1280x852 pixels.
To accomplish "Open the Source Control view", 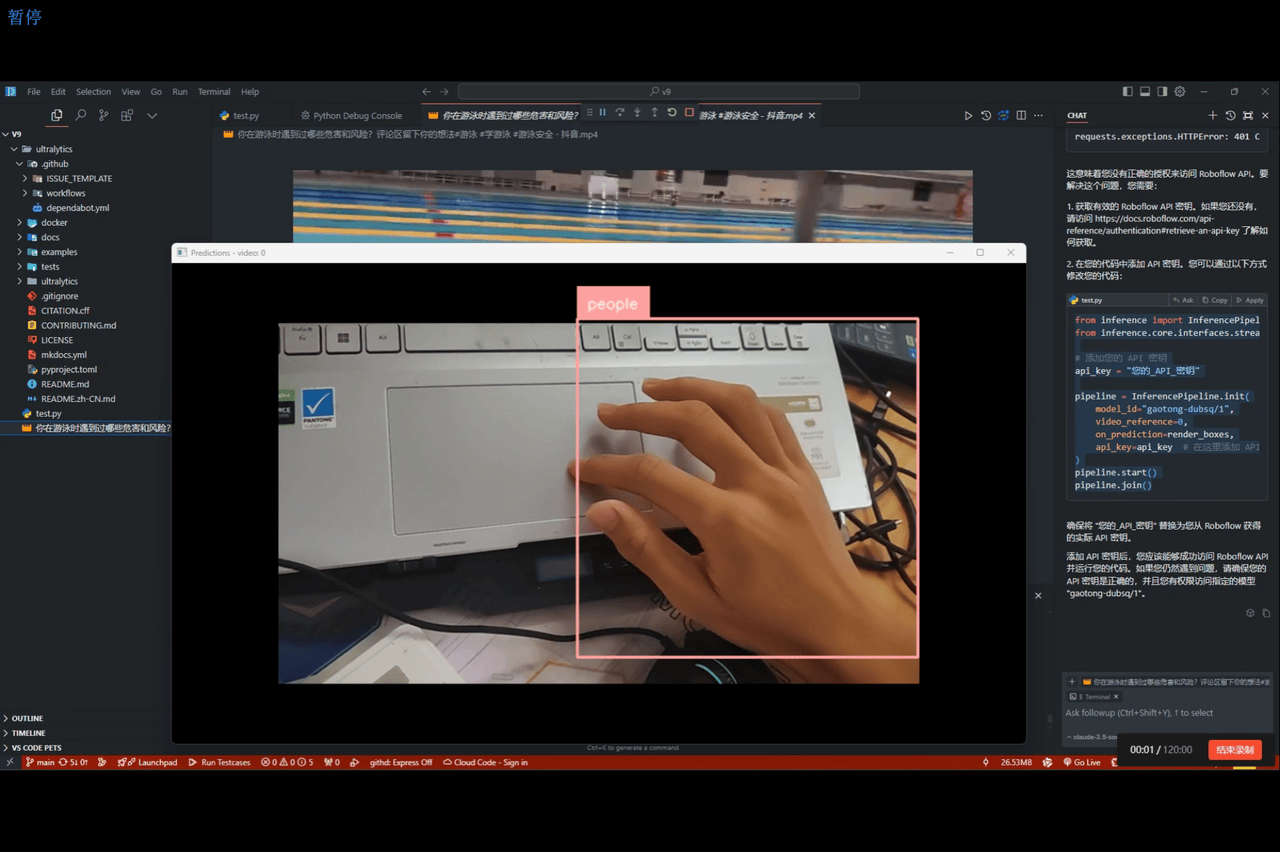I will (103, 116).
